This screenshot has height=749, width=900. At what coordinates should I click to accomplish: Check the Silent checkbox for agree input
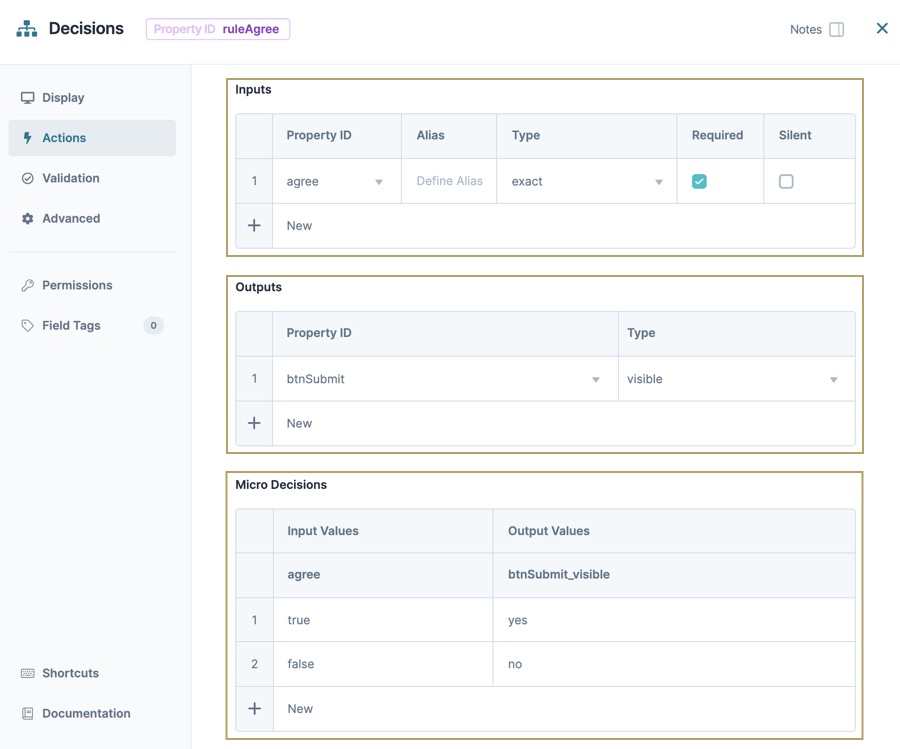coord(786,181)
